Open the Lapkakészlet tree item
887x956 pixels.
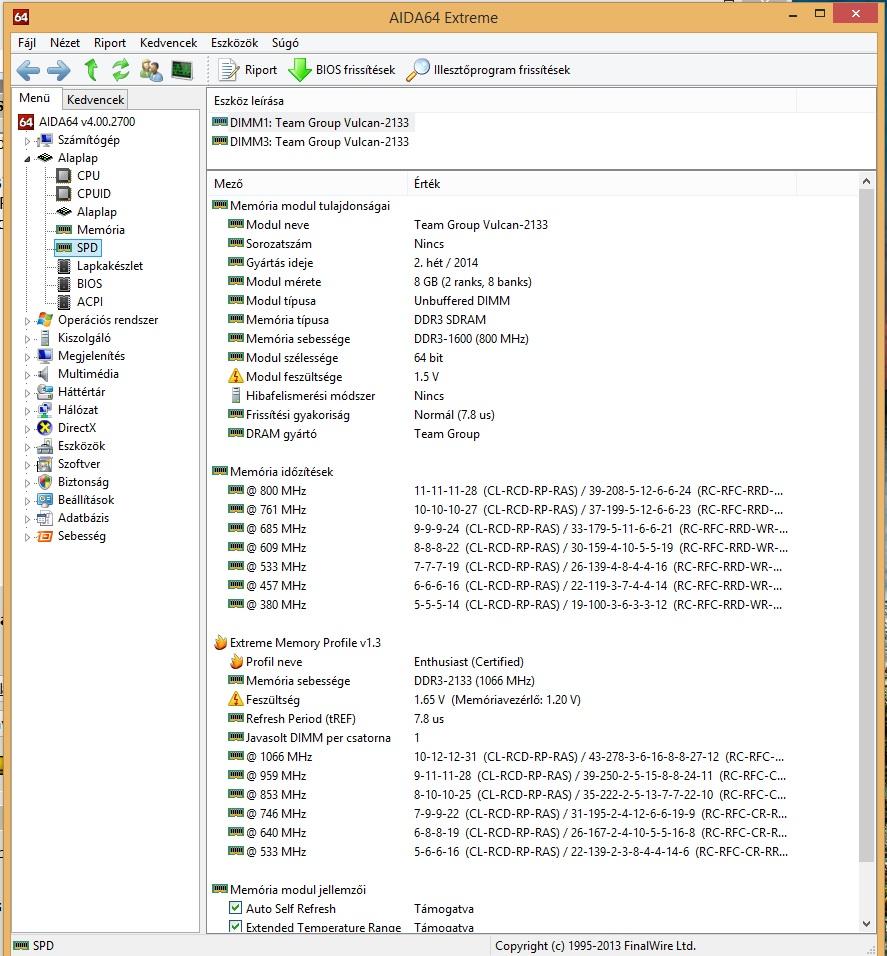[x=100, y=266]
